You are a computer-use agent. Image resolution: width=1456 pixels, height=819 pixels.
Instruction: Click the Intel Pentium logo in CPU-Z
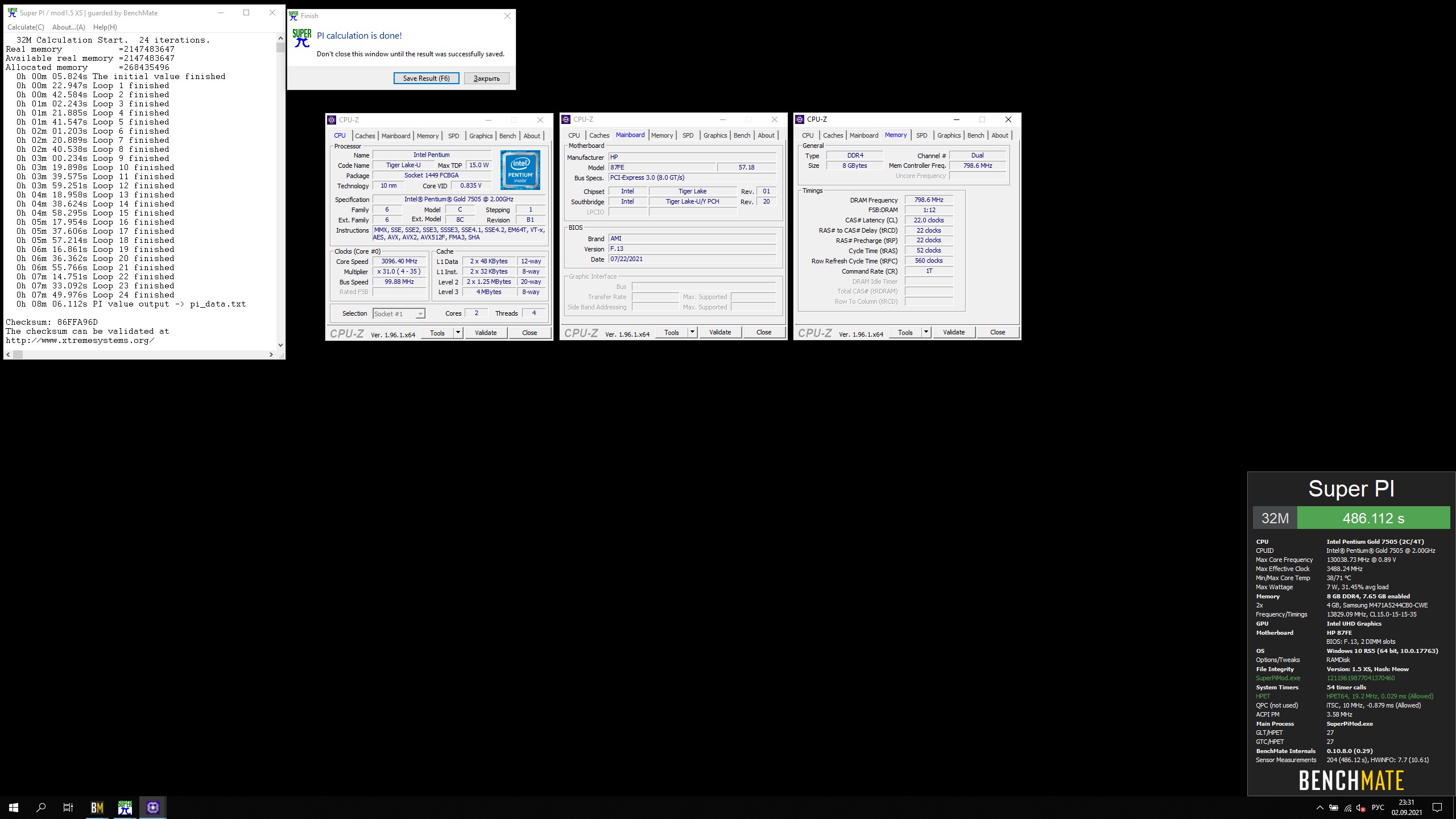pos(520,170)
